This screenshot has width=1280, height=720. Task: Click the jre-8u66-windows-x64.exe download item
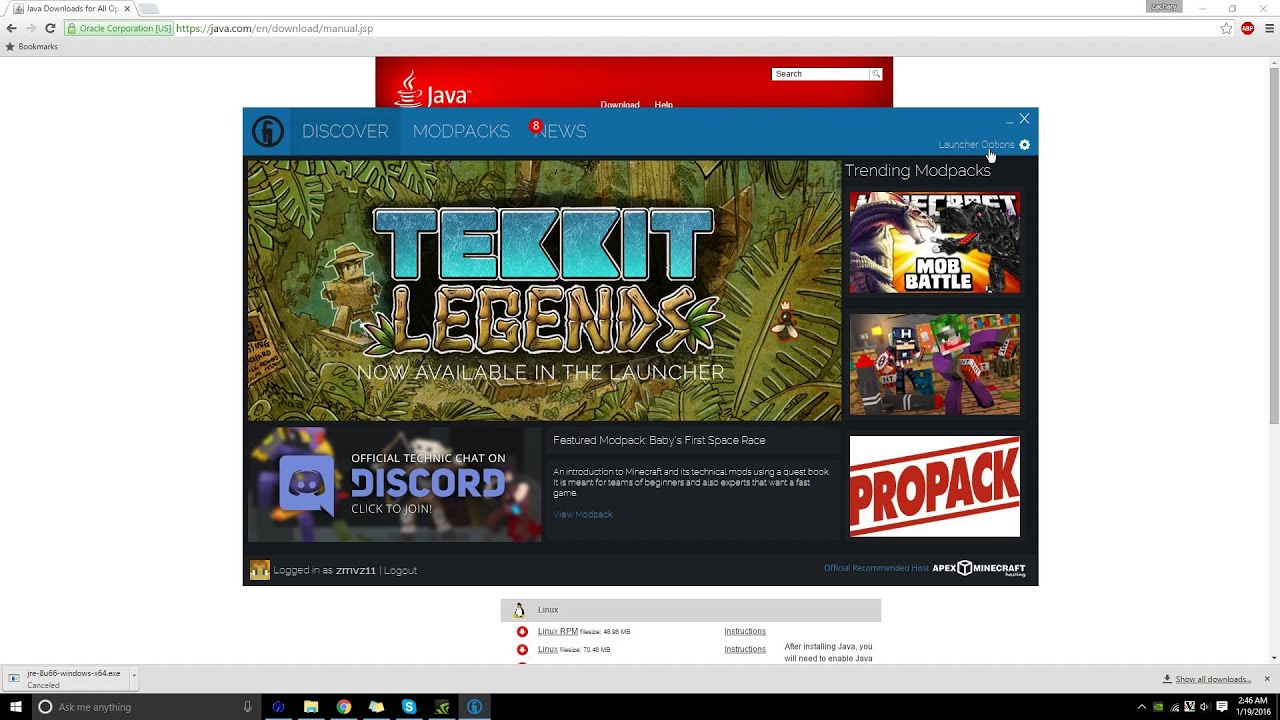click(66, 679)
